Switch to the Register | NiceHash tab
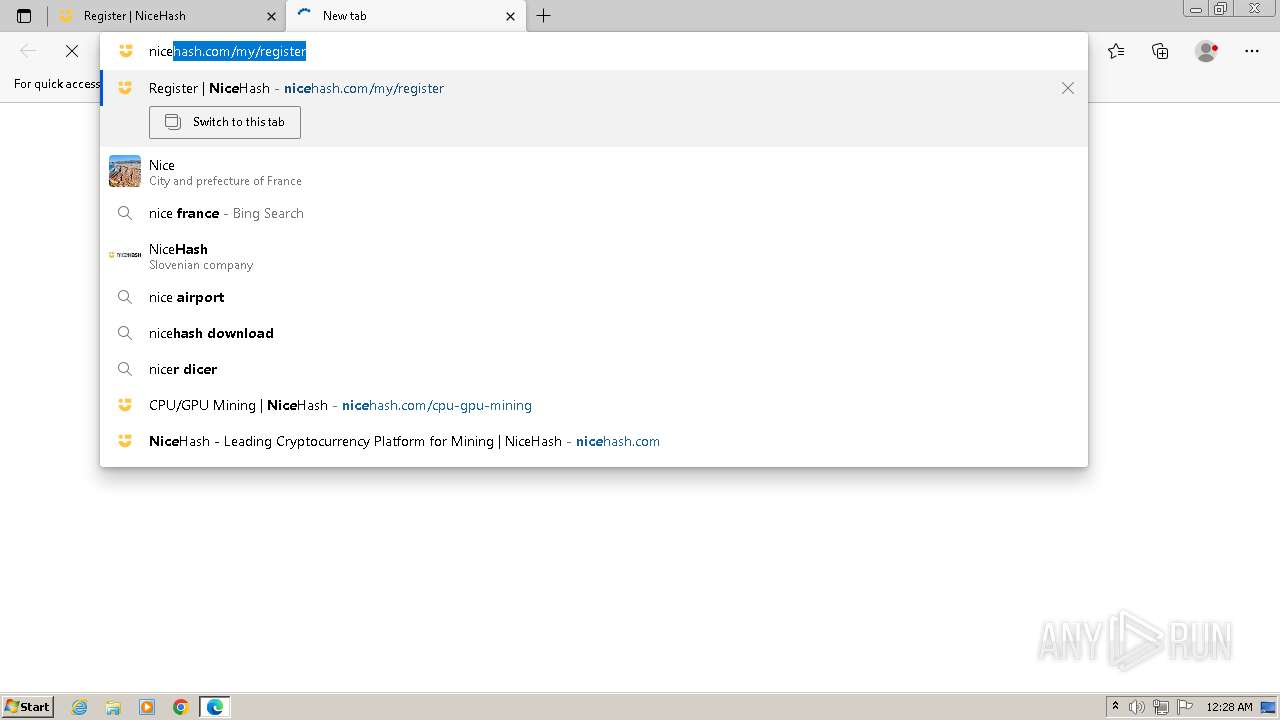 click(x=166, y=16)
